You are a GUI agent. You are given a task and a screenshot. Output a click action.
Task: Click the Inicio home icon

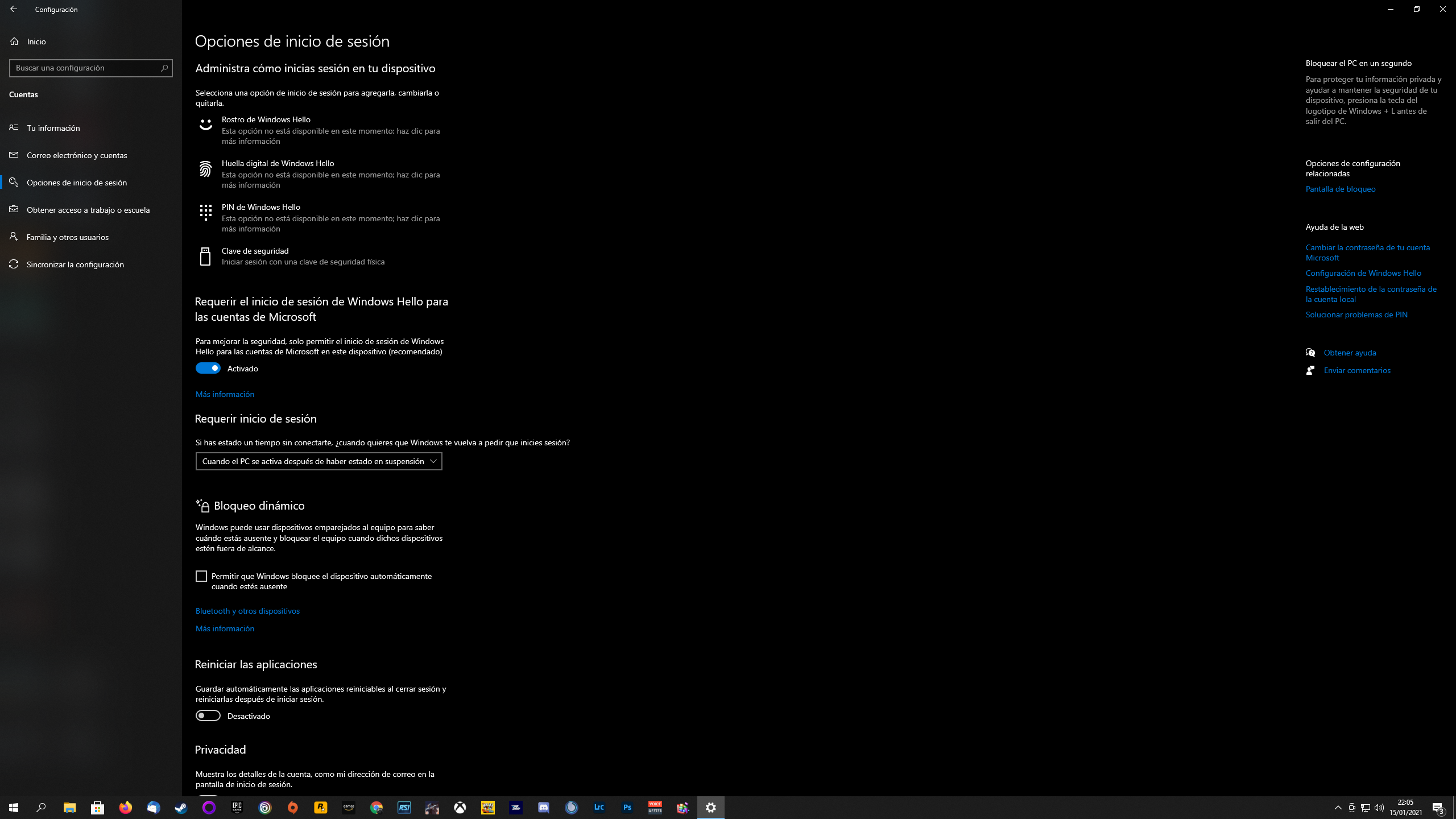point(14,42)
